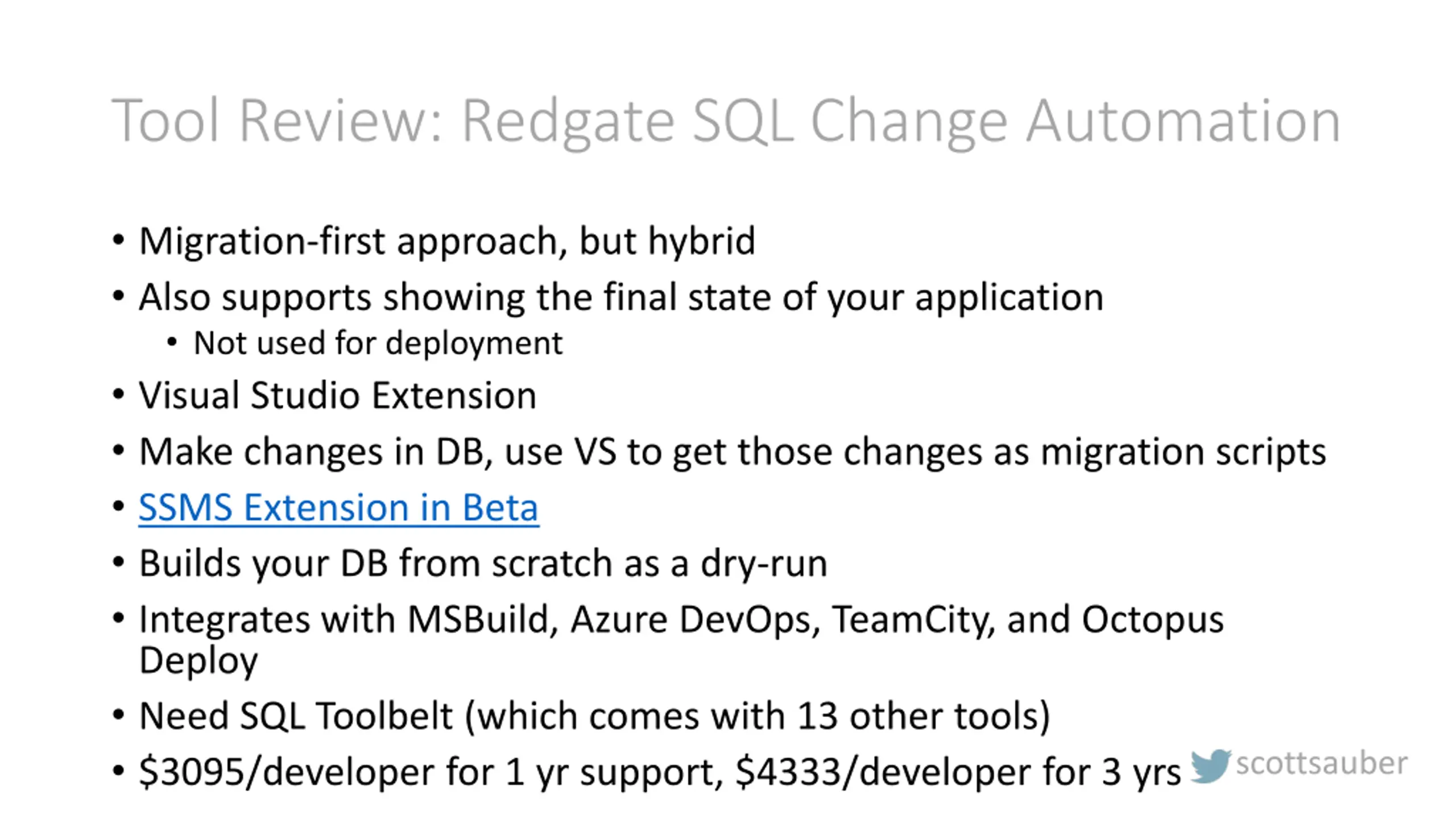This screenshot has width=1456, height=819.
Task: Click the Integrates with MSBuild bullet line
Action: click(681, 639)
